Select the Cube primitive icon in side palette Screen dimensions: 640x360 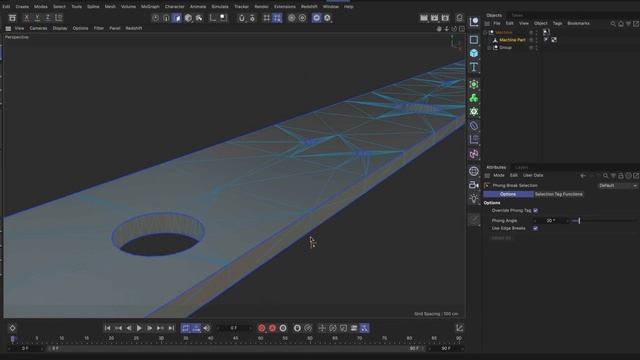474,53
